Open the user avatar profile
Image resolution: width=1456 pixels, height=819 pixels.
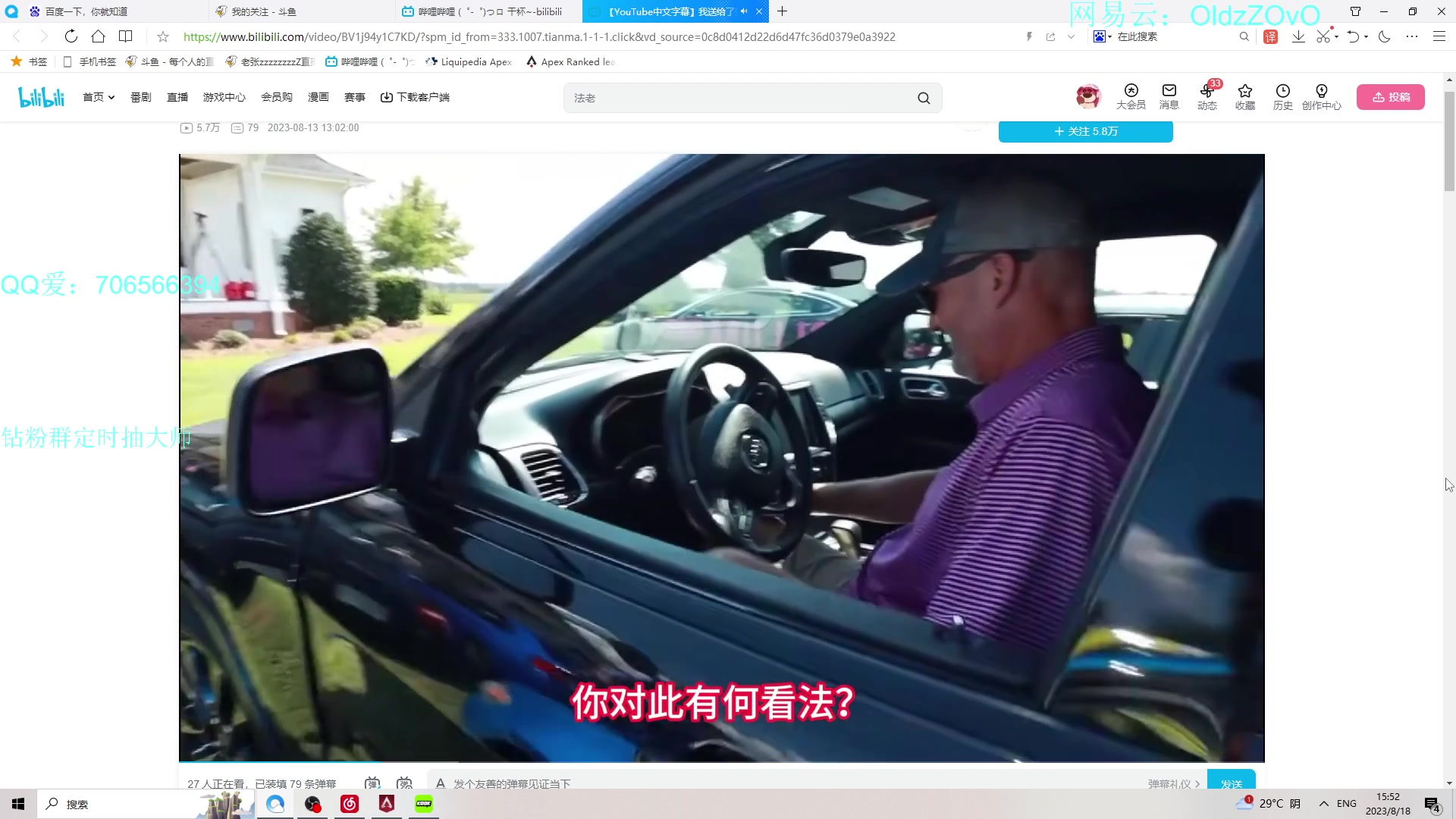(1088, 96)
